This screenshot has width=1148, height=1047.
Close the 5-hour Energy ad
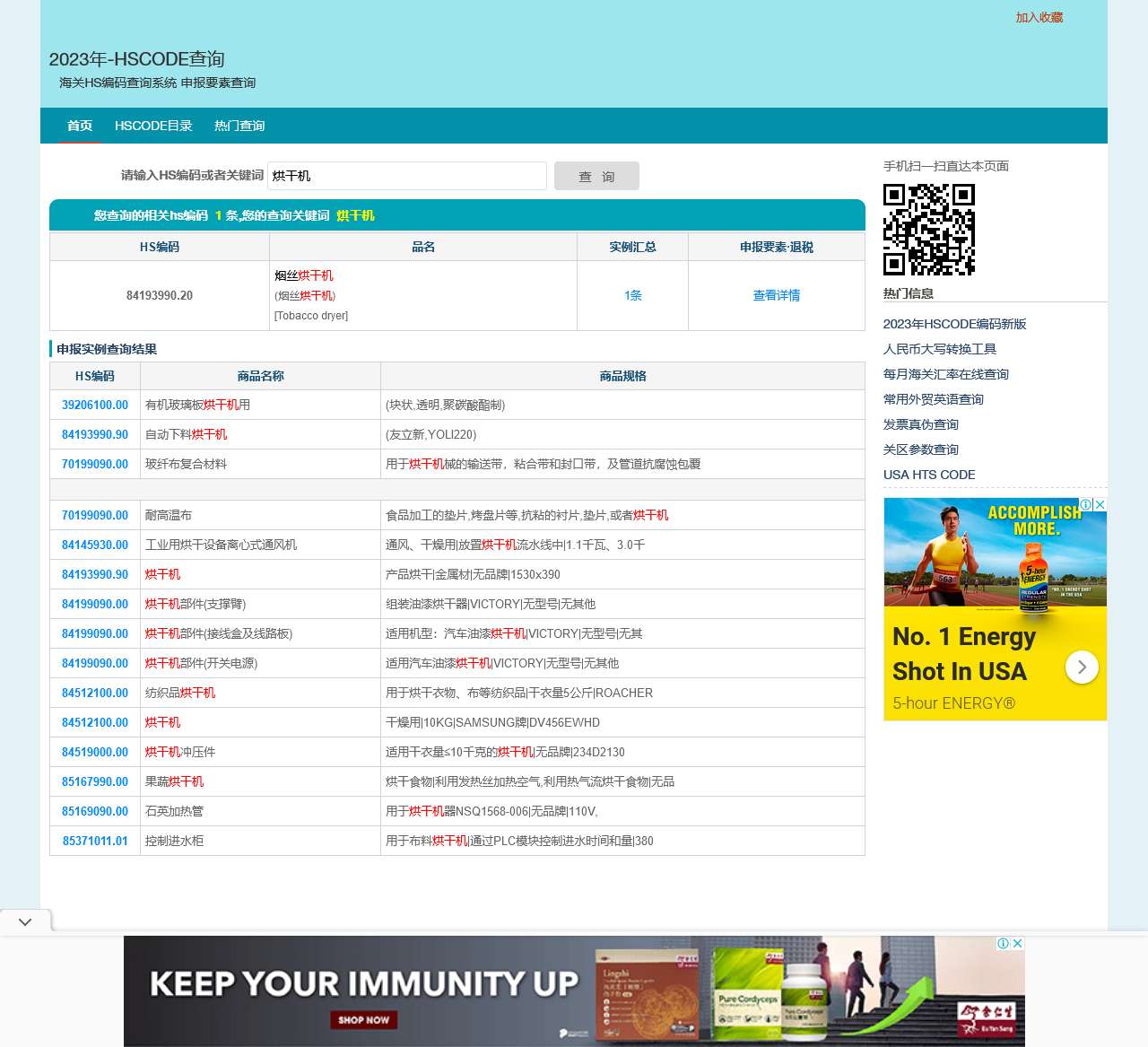[1100, 504]
